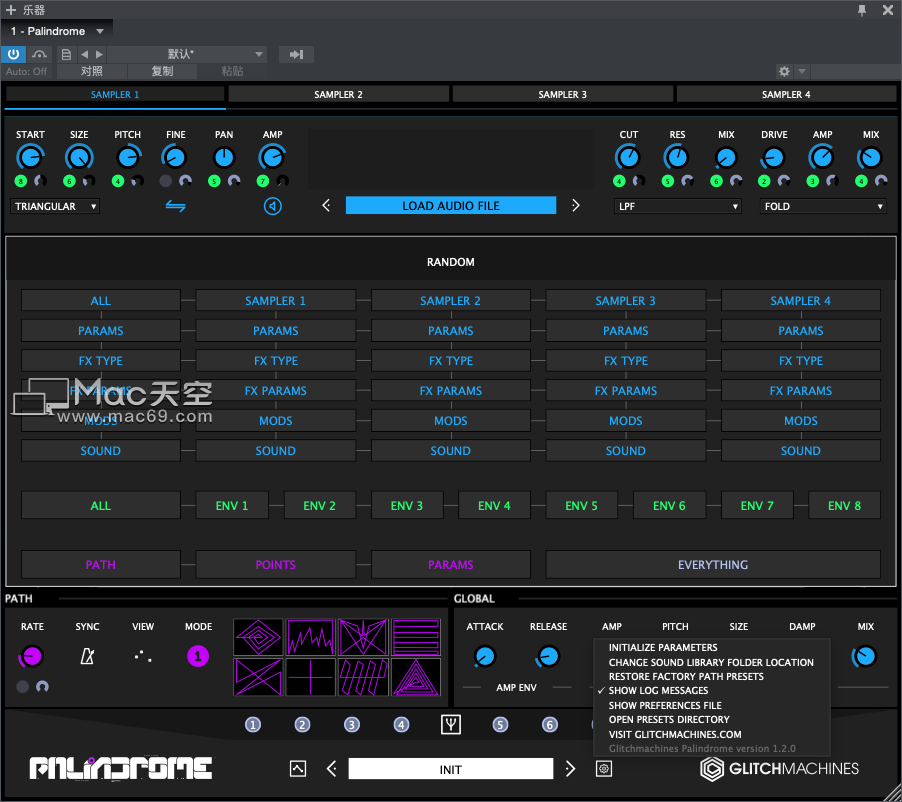Screen dimensions: 902x802
Task: Click the host gear settings icon
Action: click(x=784, y=71)
